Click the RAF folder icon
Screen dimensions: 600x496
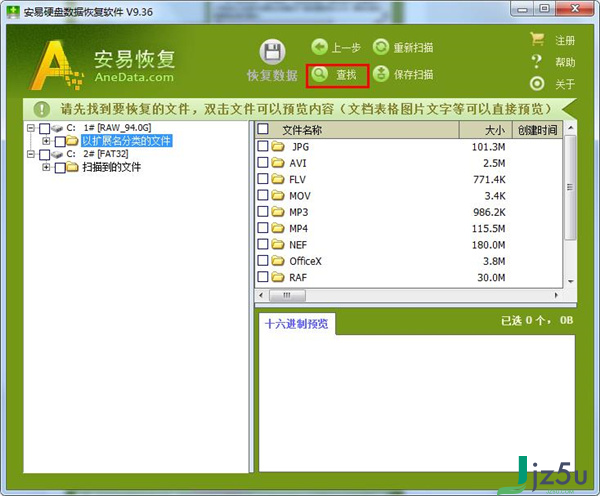[x=278, y=277]
